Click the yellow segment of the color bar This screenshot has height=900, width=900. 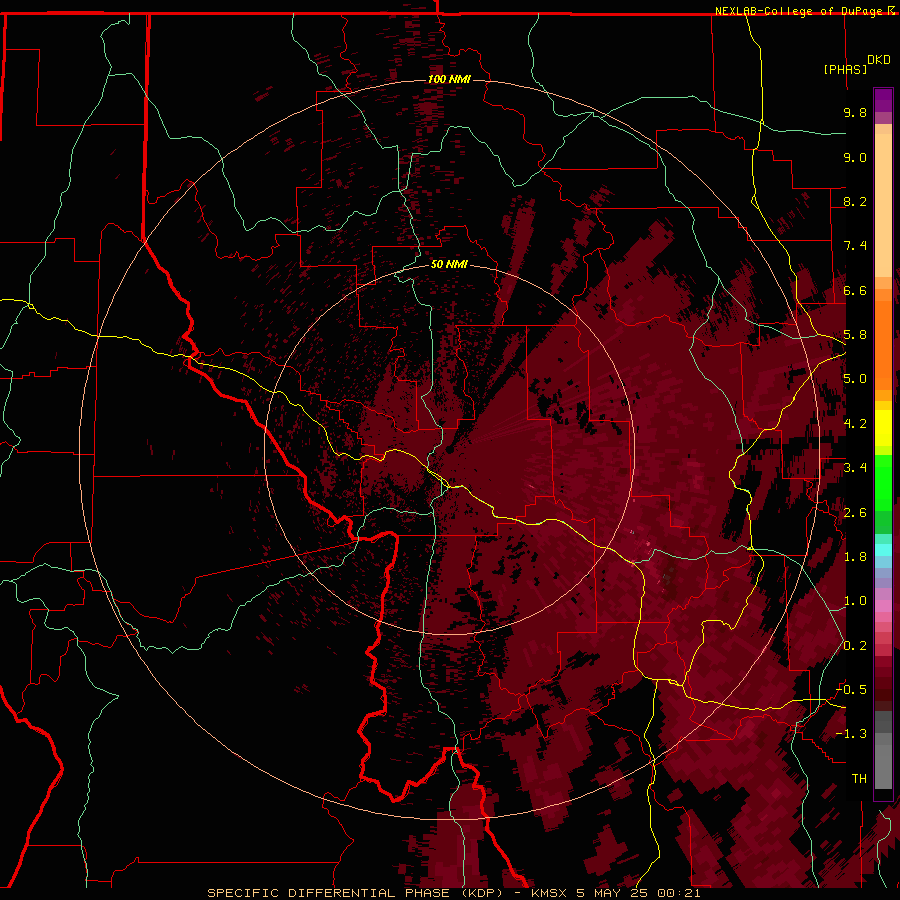click(x=883, y=428)
